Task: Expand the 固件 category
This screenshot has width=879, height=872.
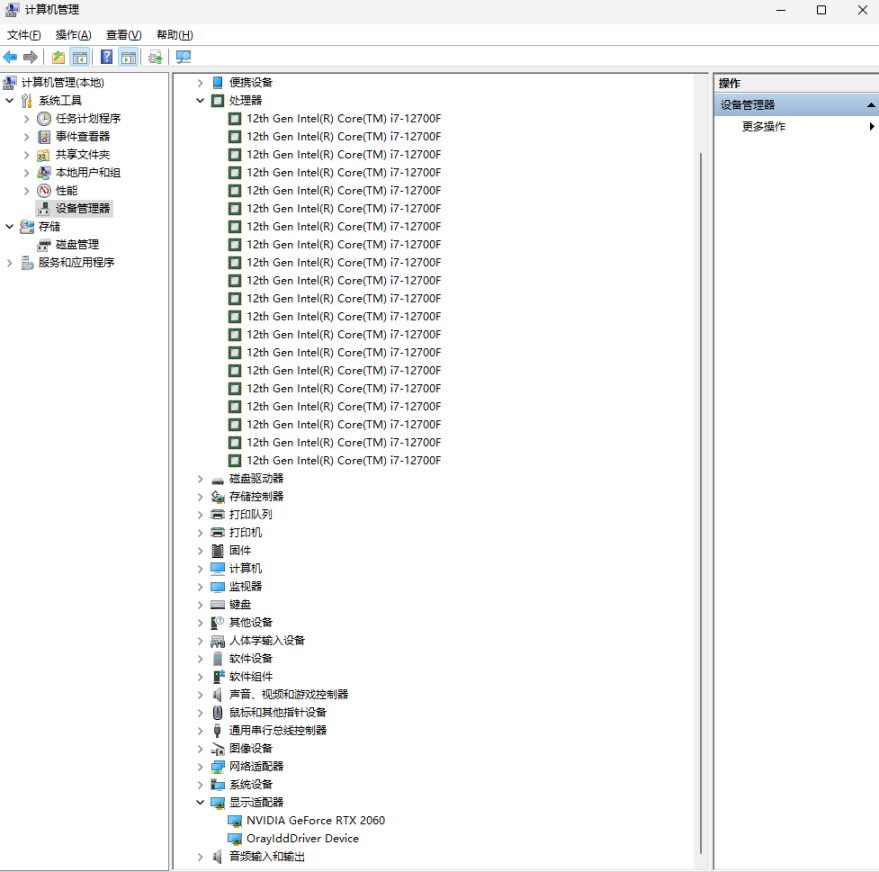Action: tap(200, 550)
